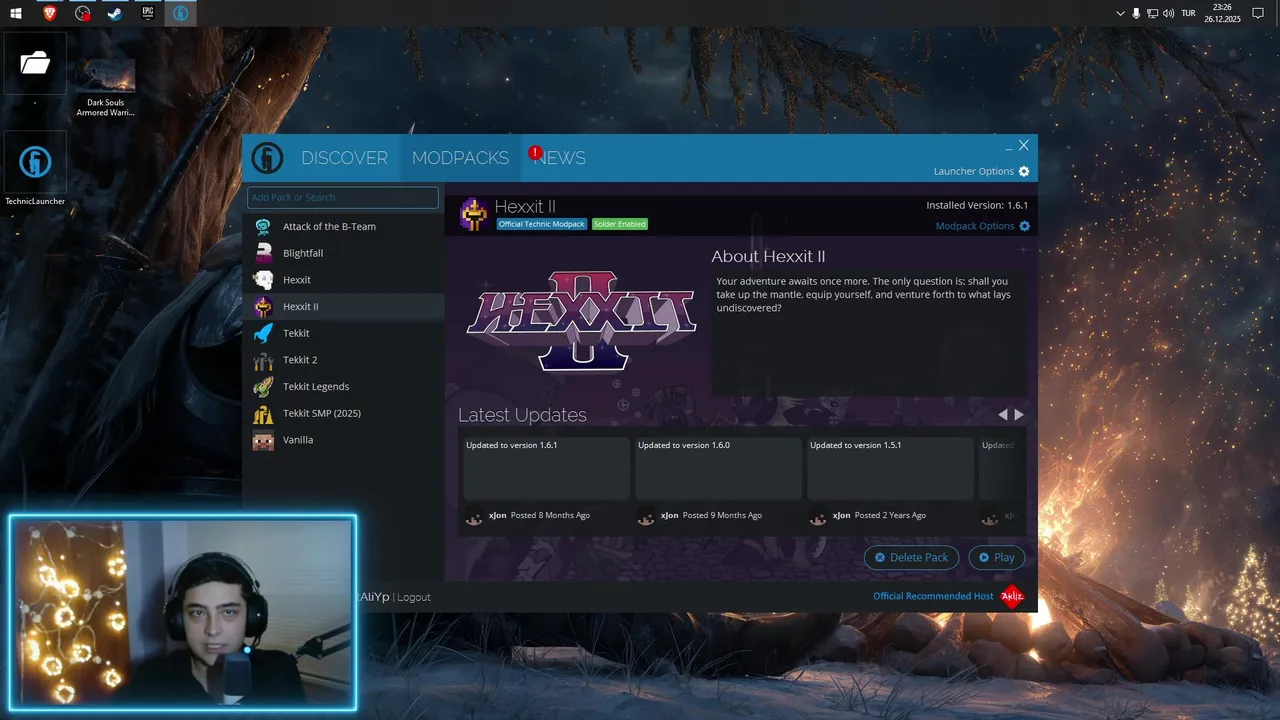Click the Logout link

414,597
